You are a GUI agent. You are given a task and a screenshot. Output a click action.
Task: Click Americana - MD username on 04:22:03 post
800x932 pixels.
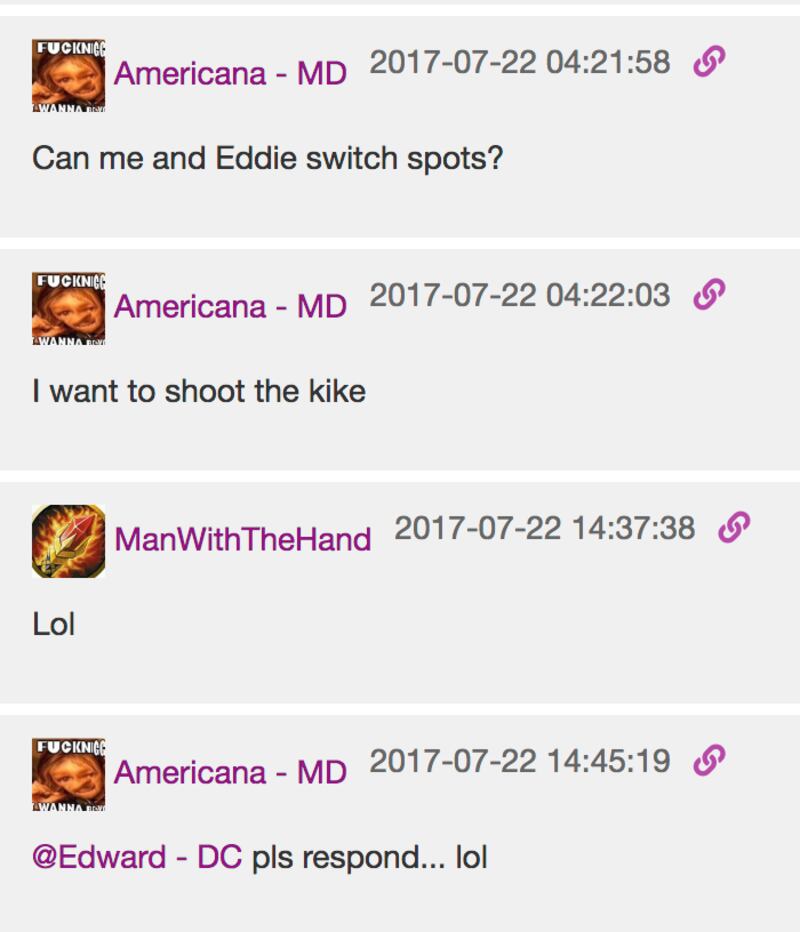tap(231, 307)
